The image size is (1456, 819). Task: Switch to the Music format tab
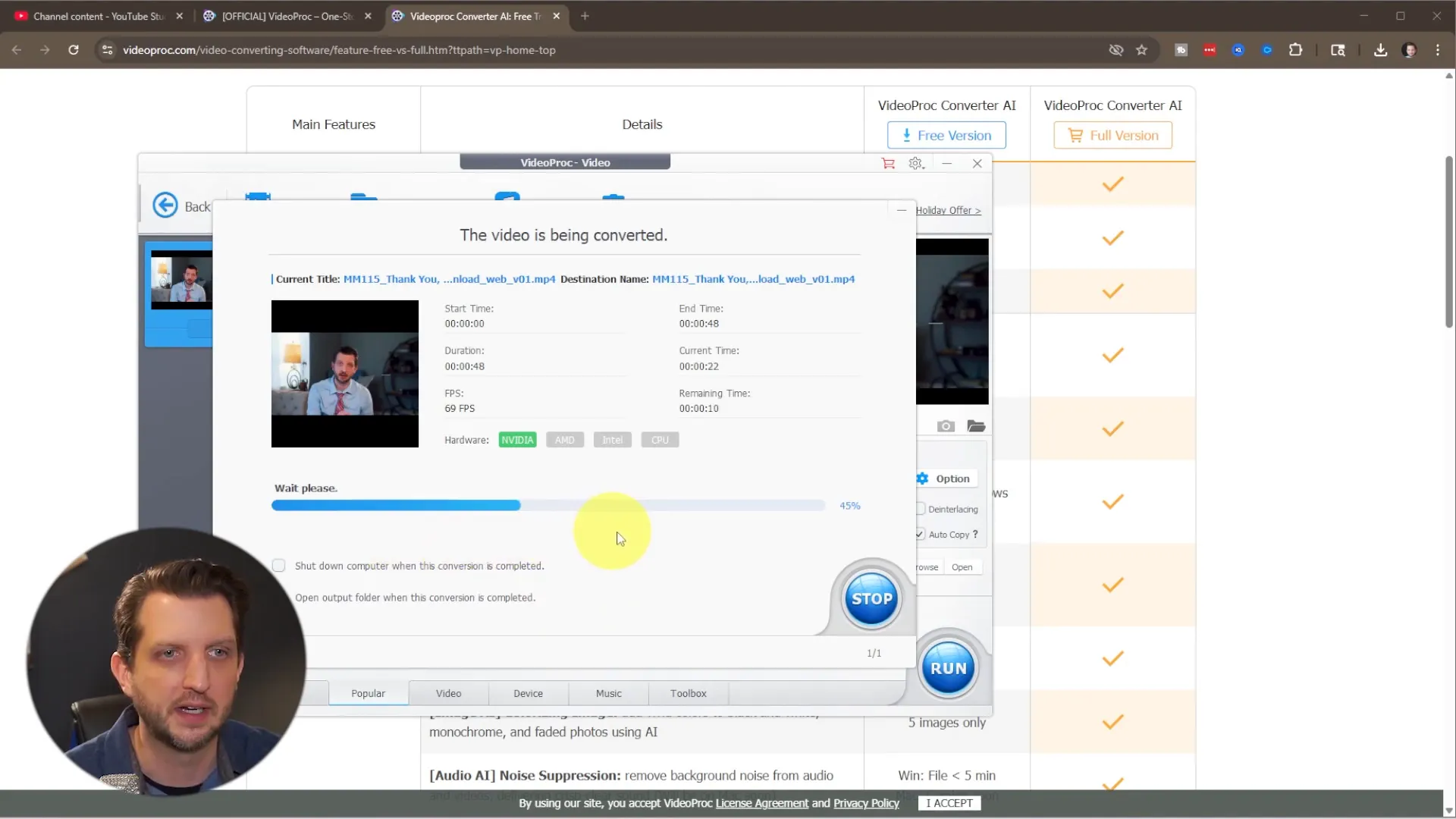coord(608,693)
